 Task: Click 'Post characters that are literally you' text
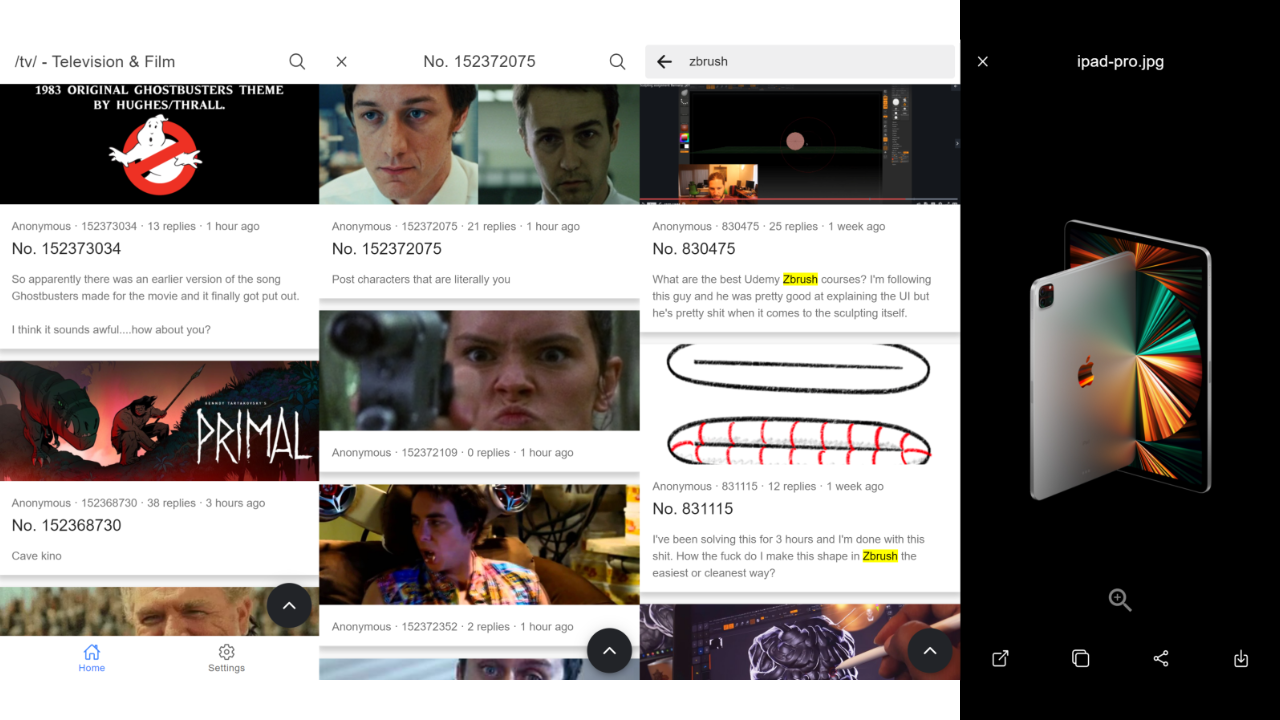(421, 279)
